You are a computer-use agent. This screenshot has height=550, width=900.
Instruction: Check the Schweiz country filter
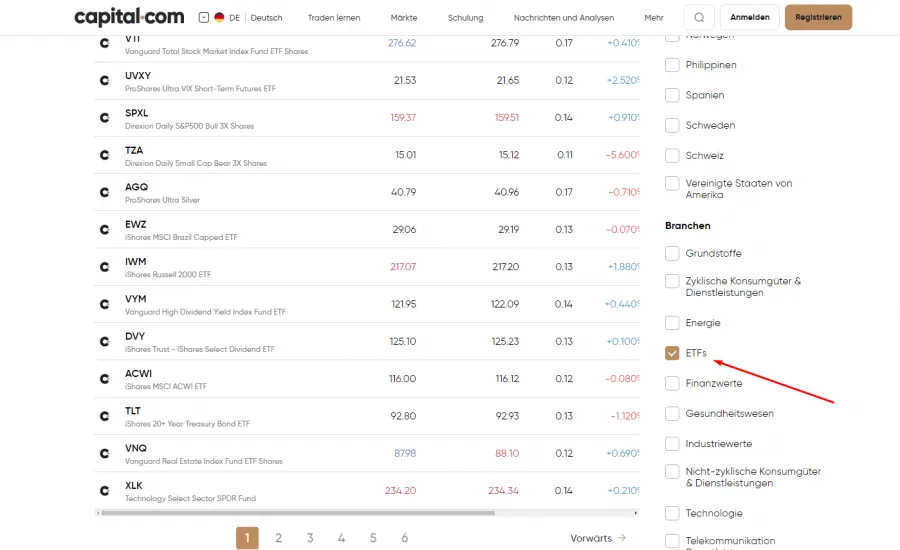[x=672, y=156]
